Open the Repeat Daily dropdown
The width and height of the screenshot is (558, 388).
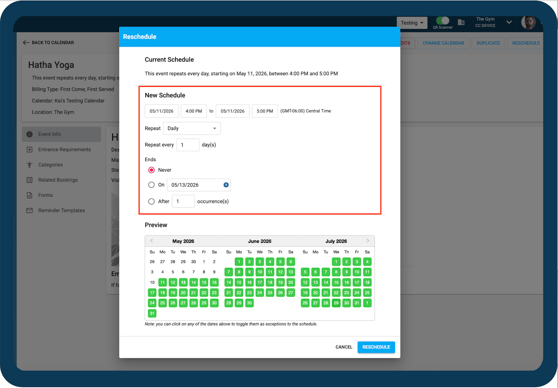click(192, 128)
